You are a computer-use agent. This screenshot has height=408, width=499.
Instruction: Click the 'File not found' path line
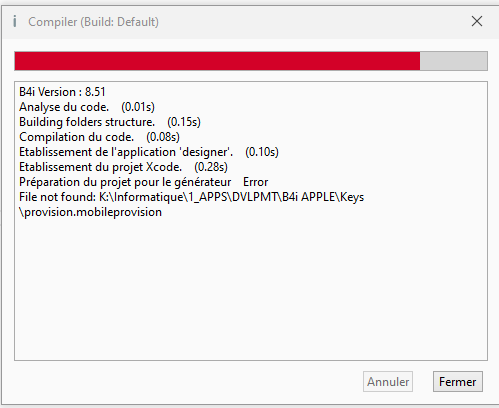coord(192,197)
